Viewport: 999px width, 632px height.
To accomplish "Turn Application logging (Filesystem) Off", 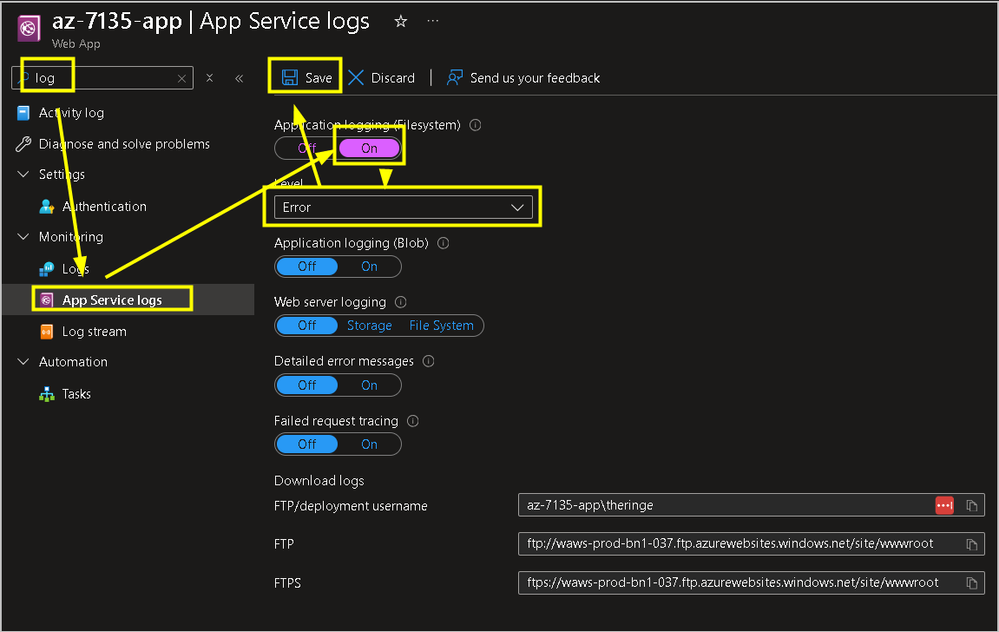I will pos(306,148).
